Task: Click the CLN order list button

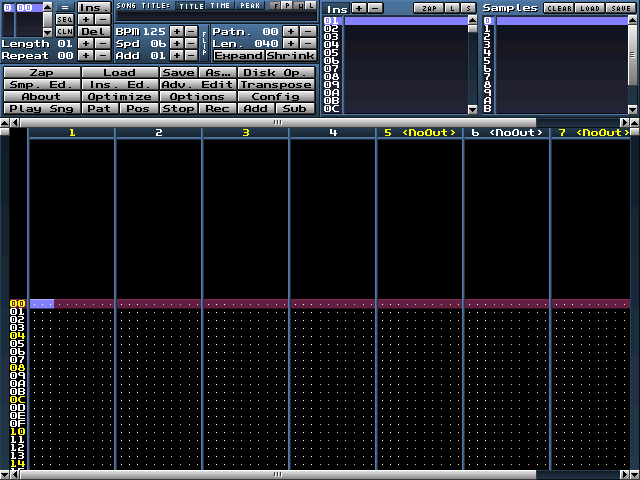Action: coord(64,31)
